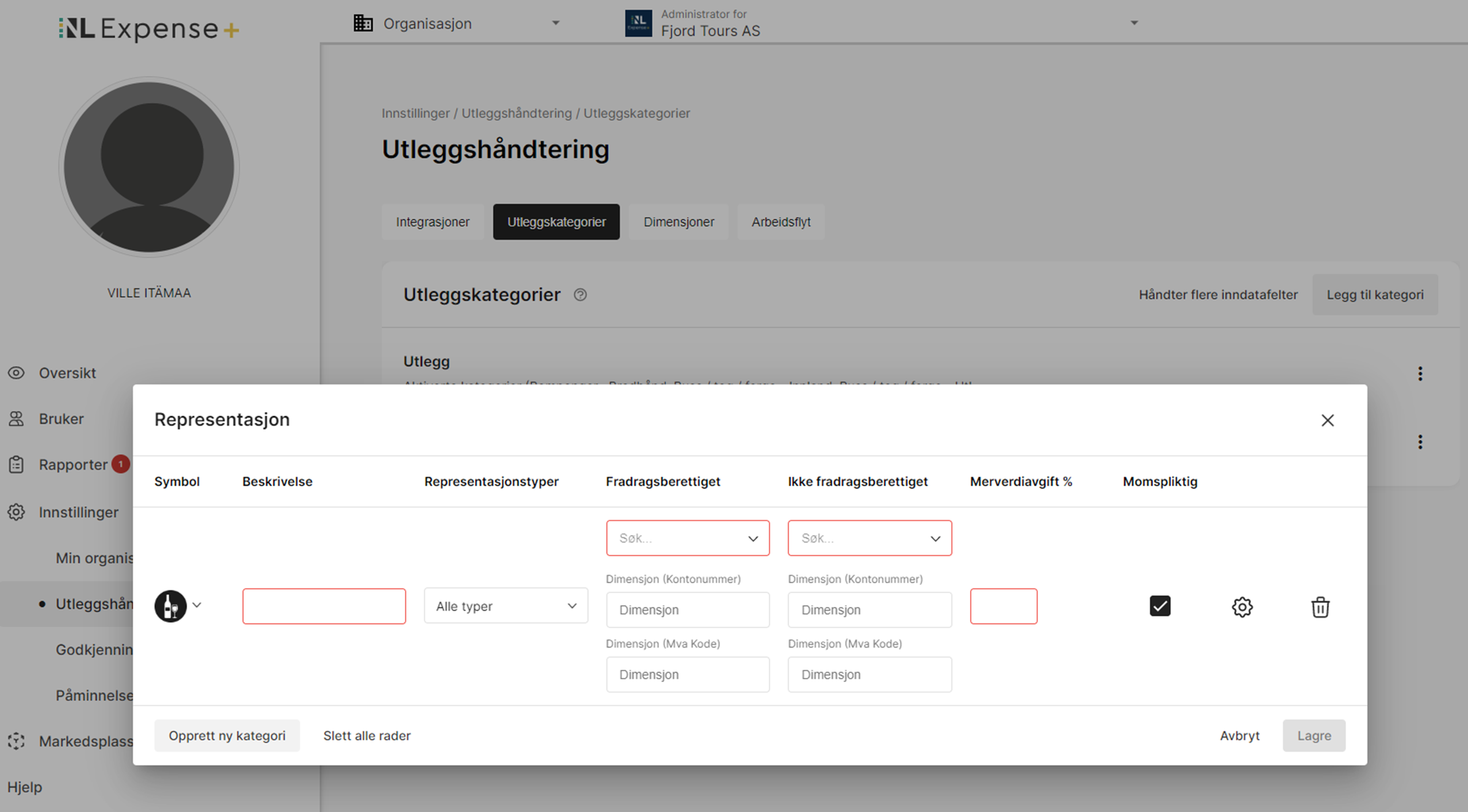Open three-dot menu for Utlegg row
This screenshot has height=812, width=1468.
coord(1420,374)
